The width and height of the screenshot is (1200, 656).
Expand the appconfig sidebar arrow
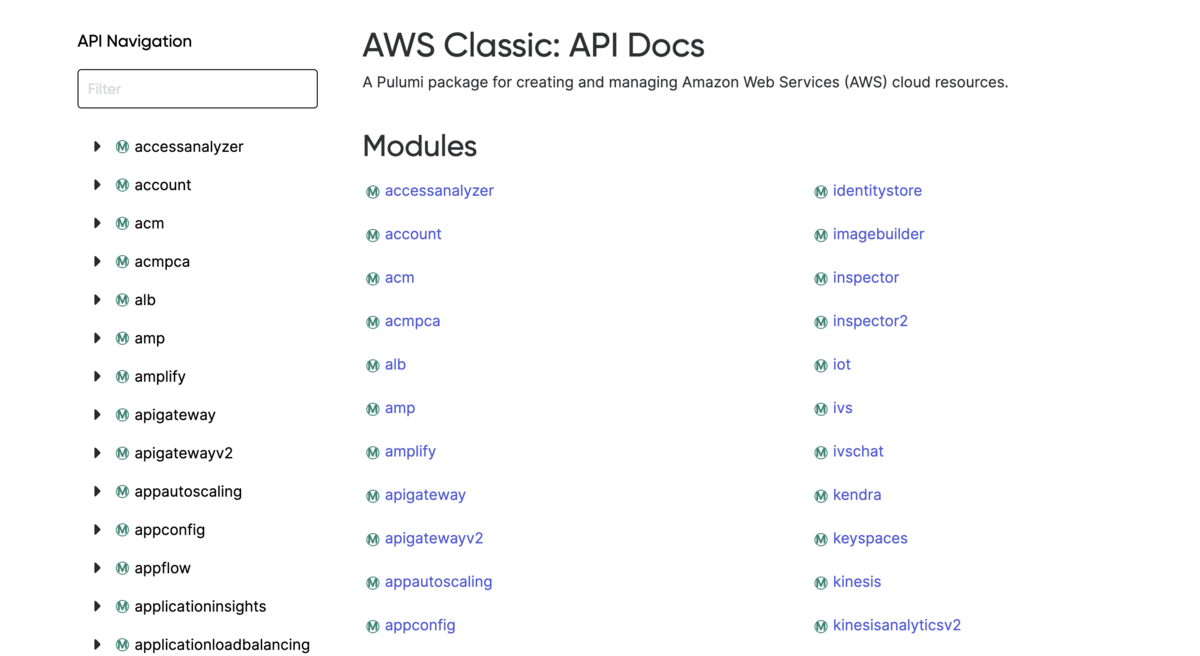pyautogui.click(x=97, y=530)
